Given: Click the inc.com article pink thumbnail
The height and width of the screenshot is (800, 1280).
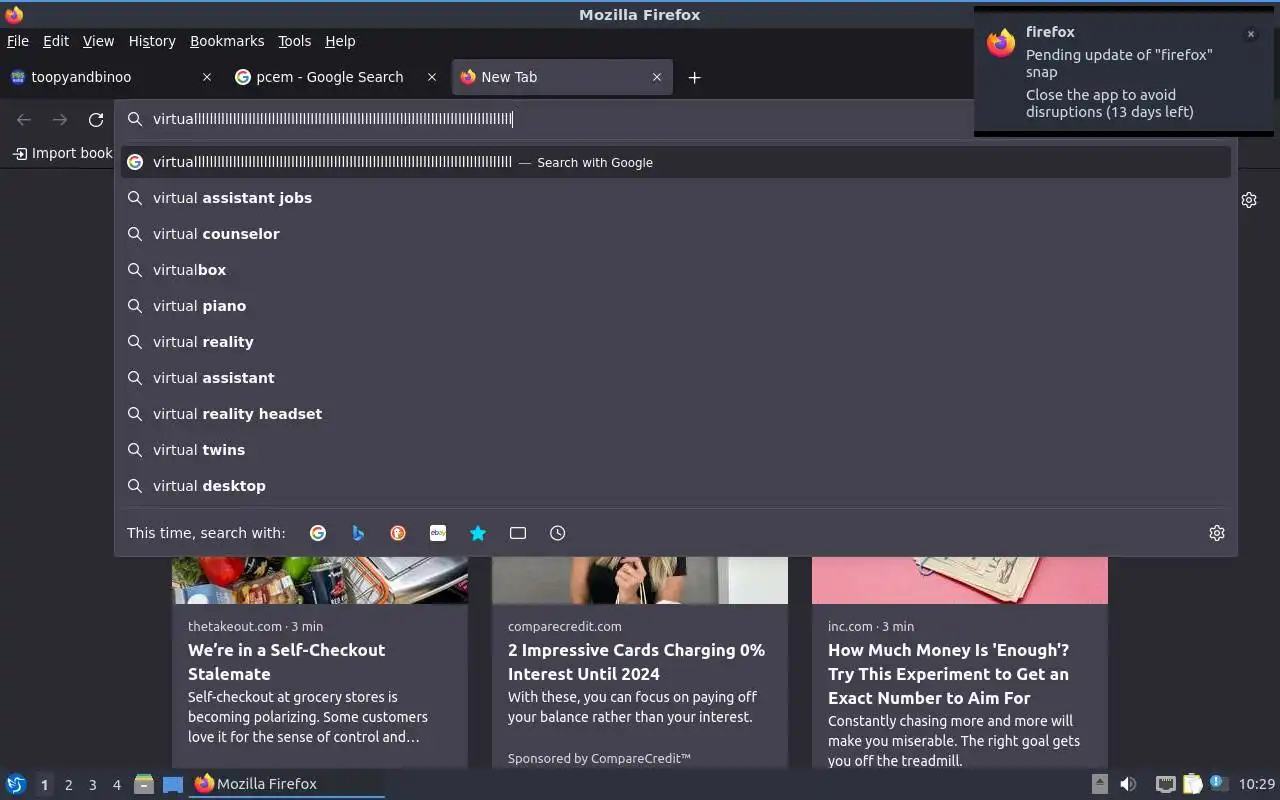Looking at the screenshot, I should click(960, 580).
